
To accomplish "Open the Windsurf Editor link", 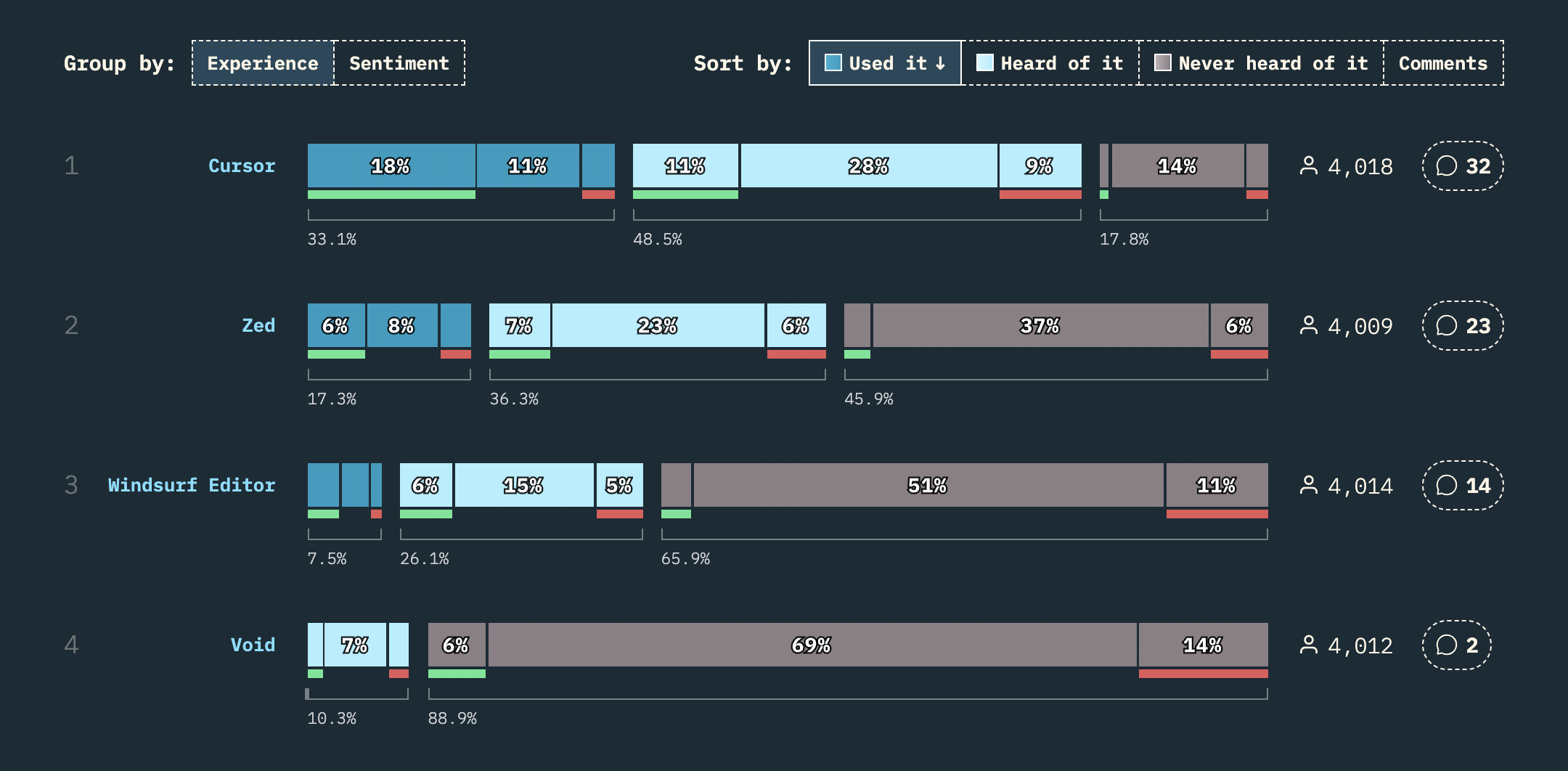I will [x=192, y=486].
